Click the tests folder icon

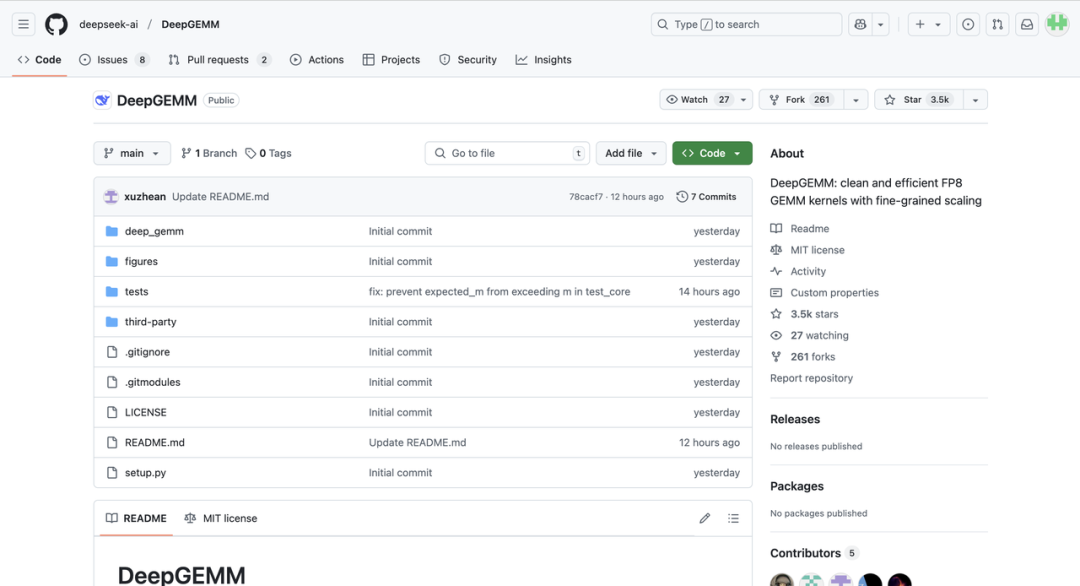[112, 292]
